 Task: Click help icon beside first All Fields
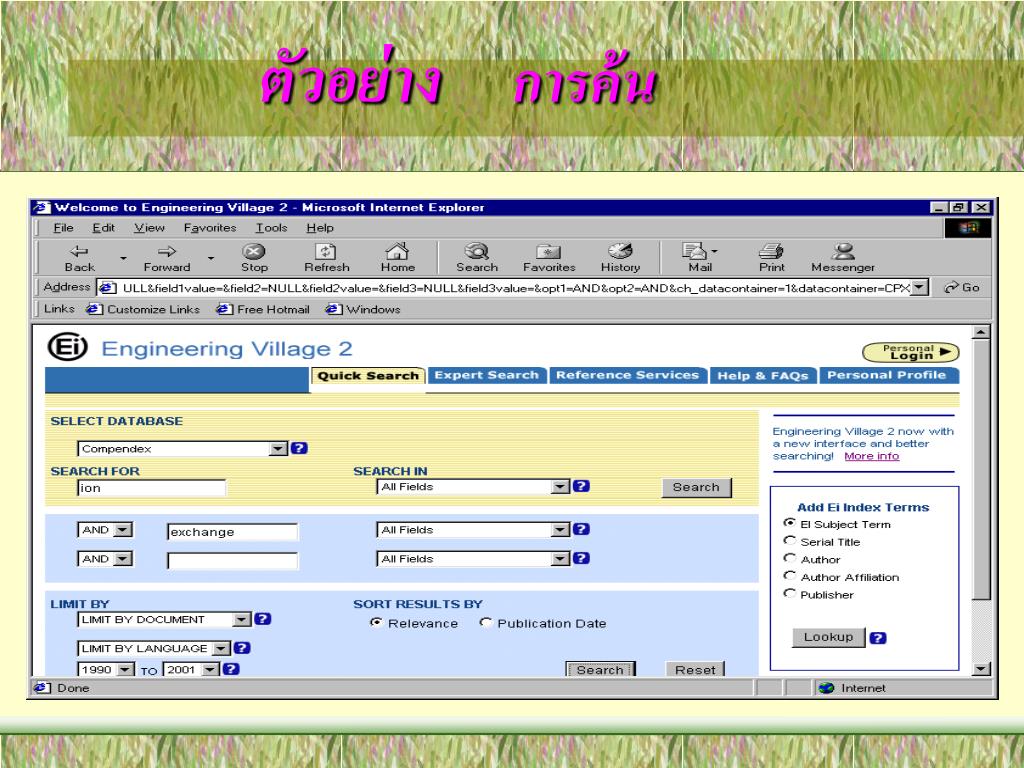(581, 486)
